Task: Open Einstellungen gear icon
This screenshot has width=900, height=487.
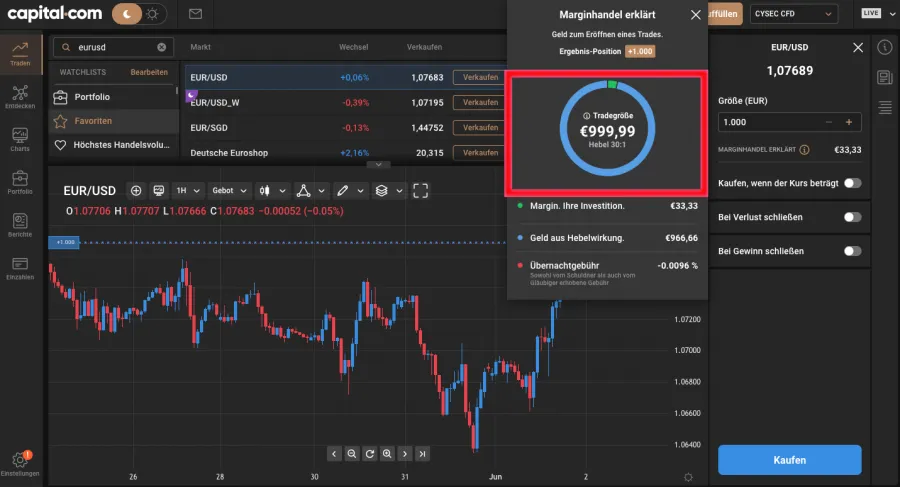Action: (20, 460)
